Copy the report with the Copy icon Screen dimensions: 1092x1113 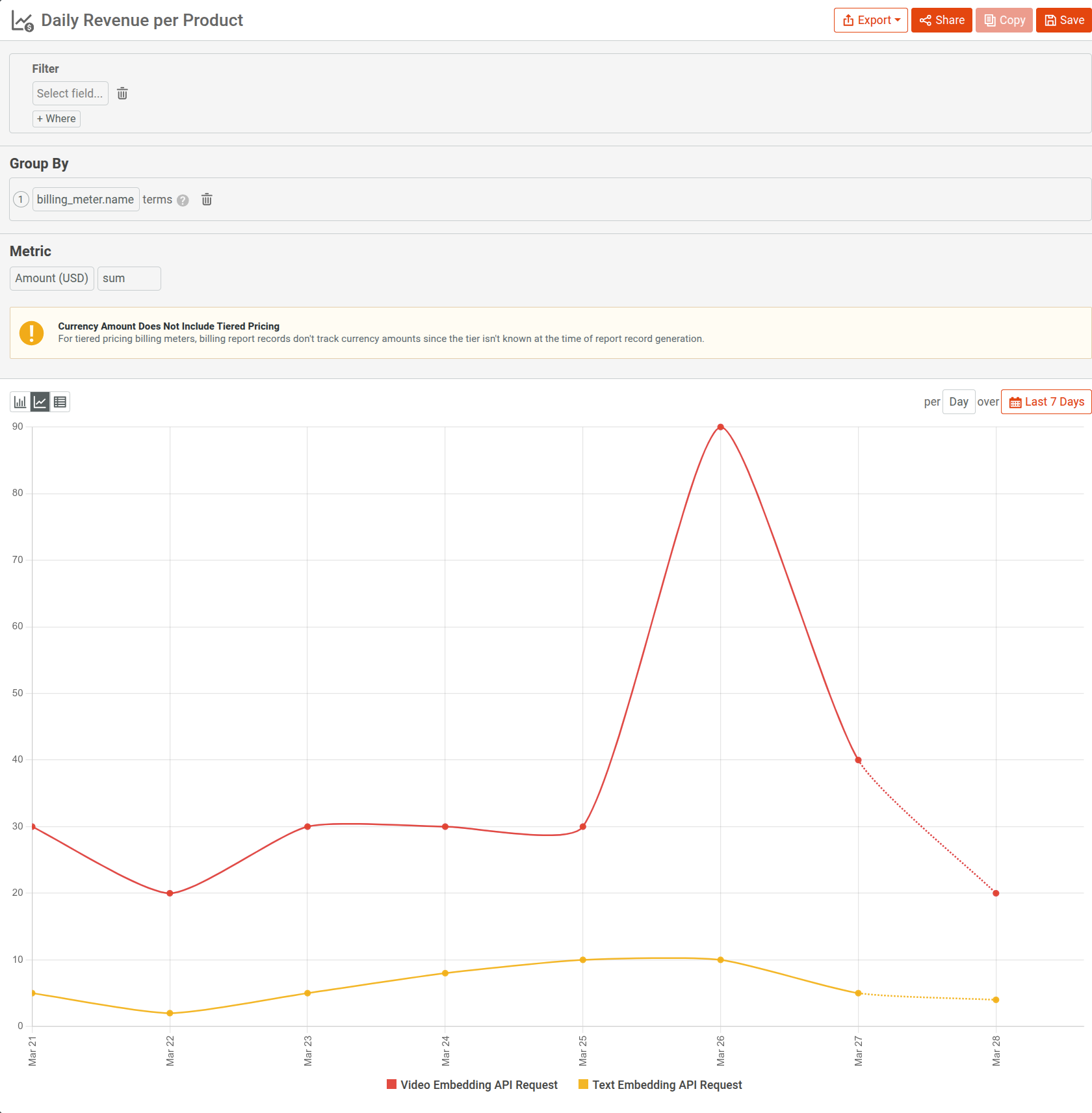pyautogui.click(x=991, y=20)
